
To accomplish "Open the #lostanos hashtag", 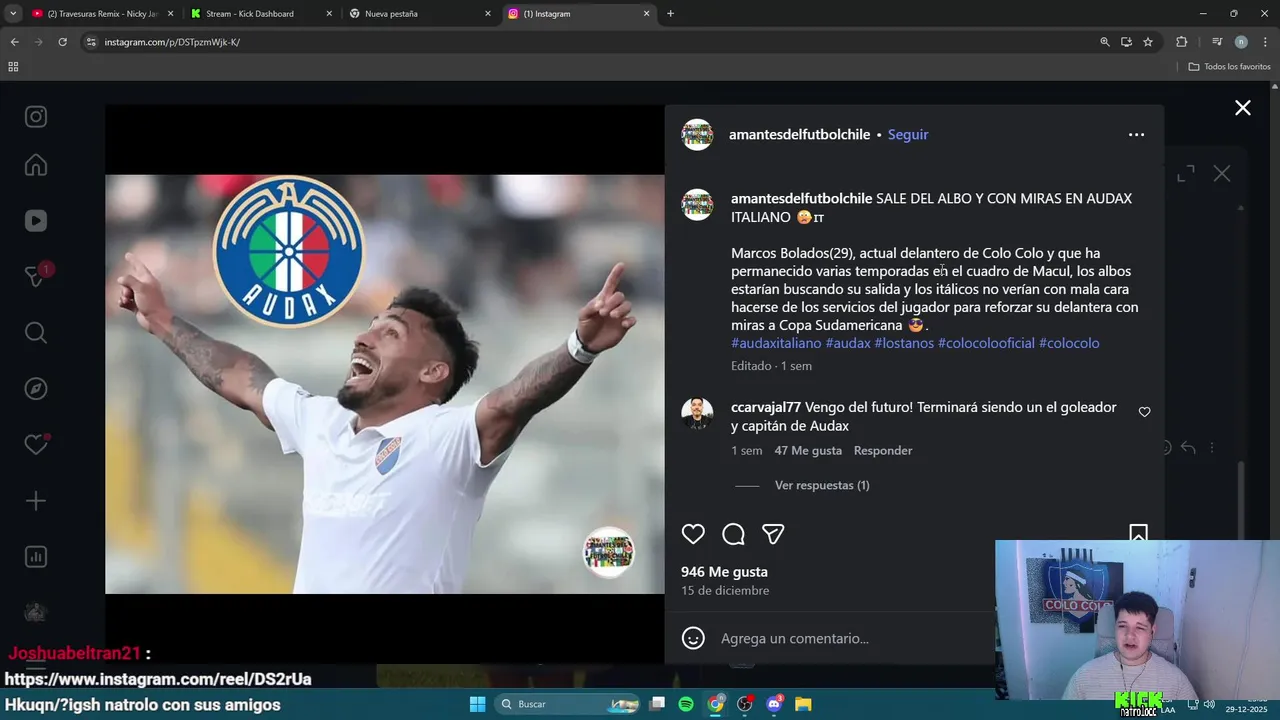I will coord(904,343).
